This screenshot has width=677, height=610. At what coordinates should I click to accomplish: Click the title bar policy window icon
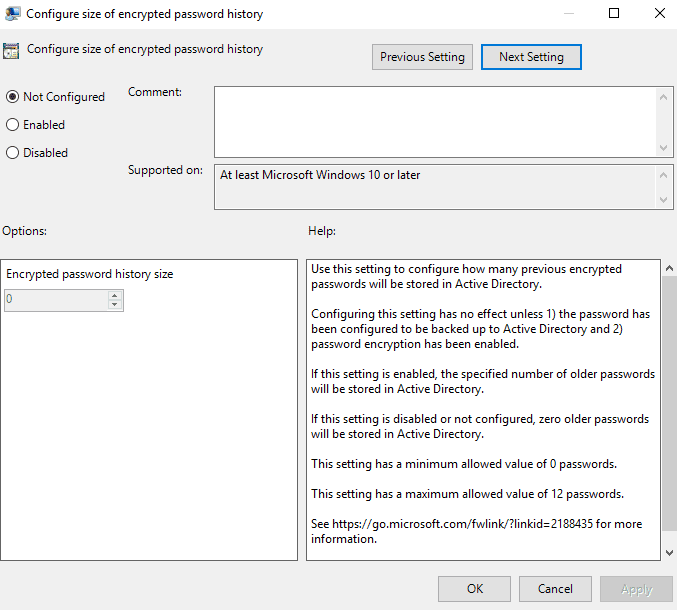point(13,13)
